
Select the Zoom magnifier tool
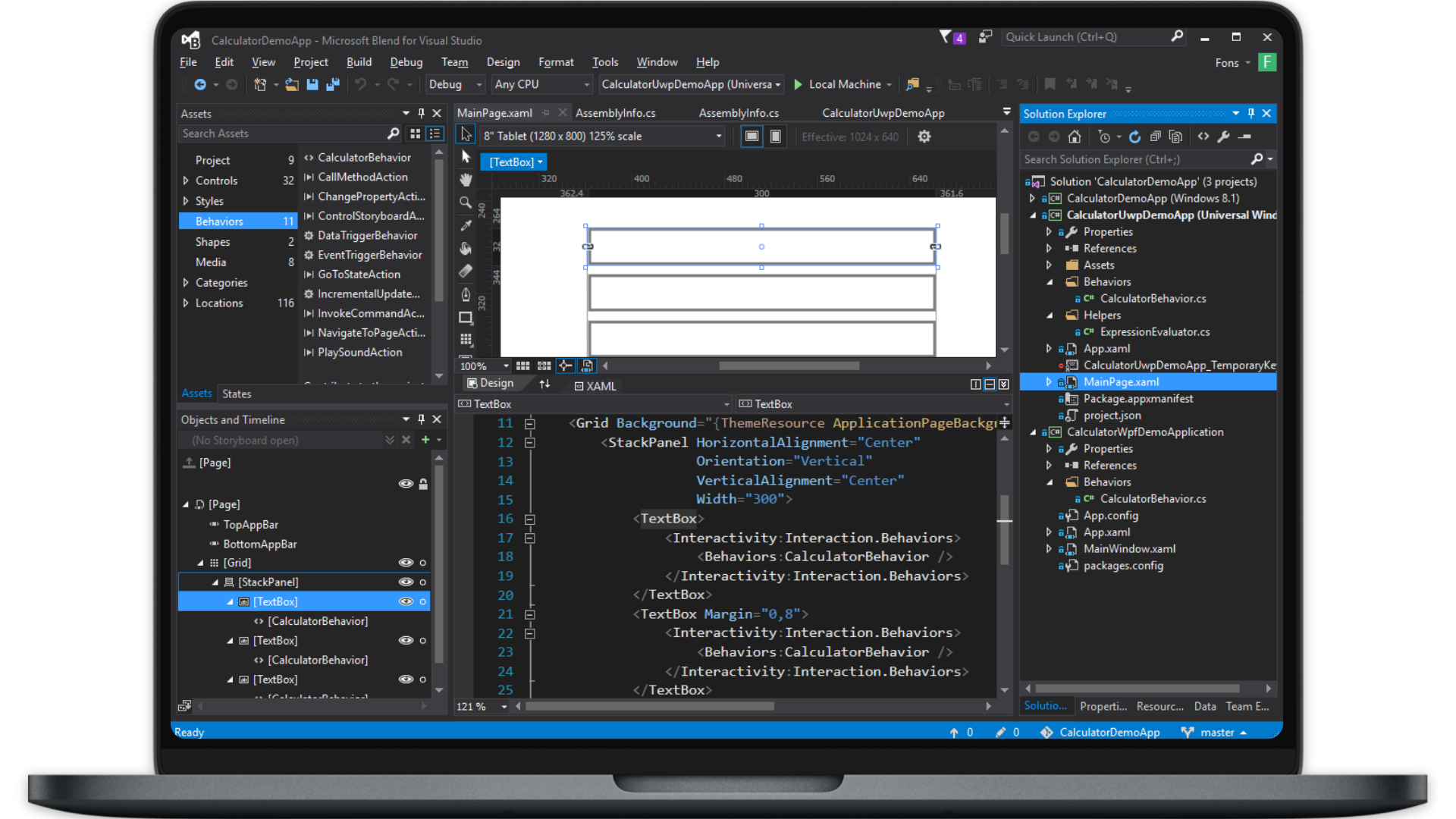coord(466,202)
